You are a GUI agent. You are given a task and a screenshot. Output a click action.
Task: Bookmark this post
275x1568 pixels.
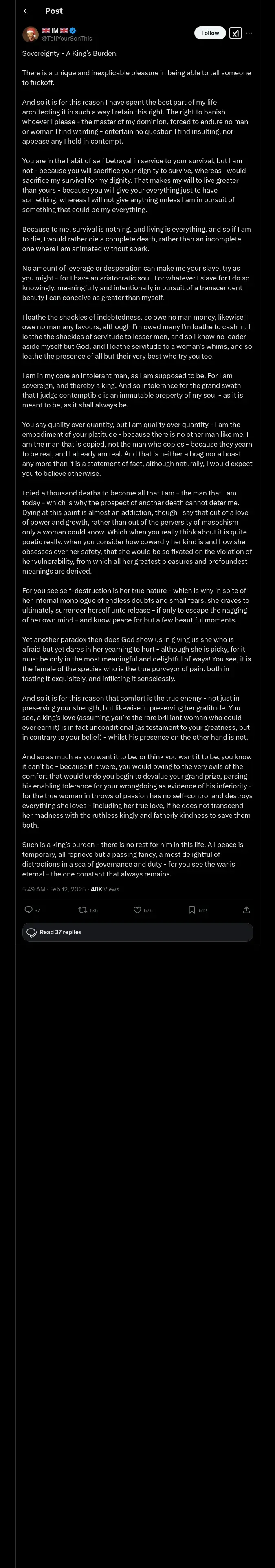click(x=191, y=909)
